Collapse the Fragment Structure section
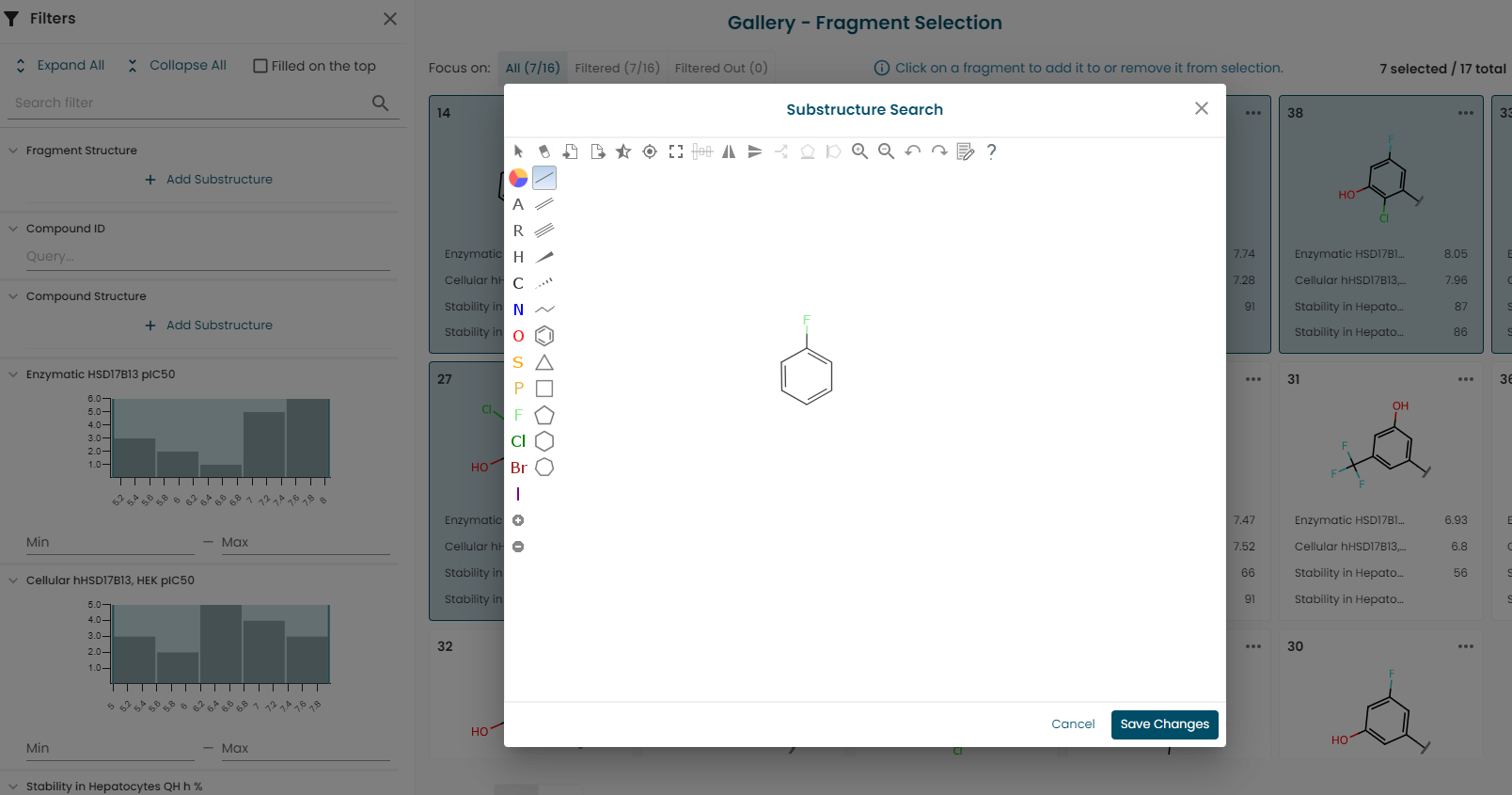This screenshot has height=795, width=1512. pyautogui.click(x=13, y=151)
